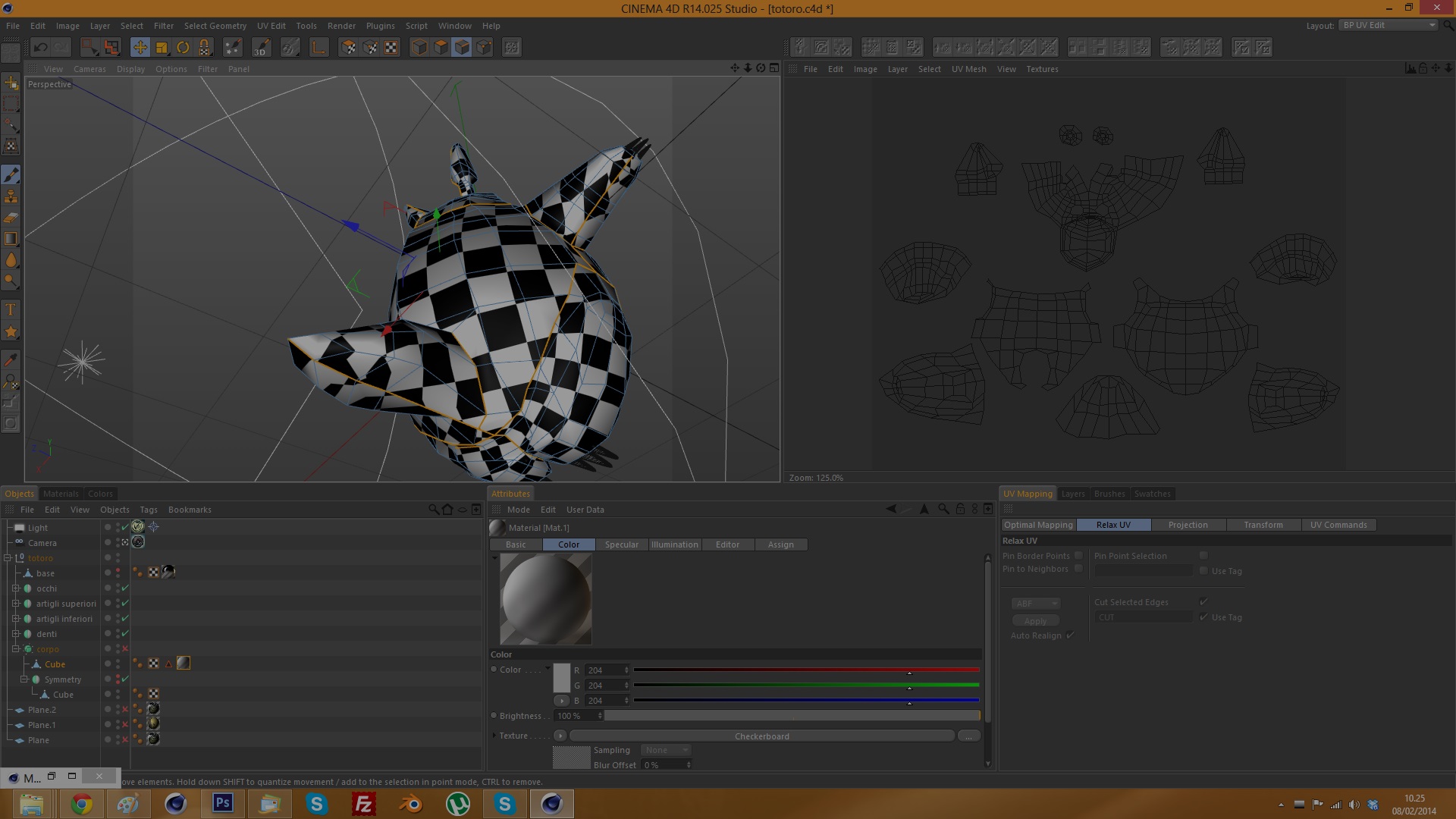Select the Move tool in top toolbar
Image resolution: width=1456 pixels, height=819 pixels.
coord(140,48)
